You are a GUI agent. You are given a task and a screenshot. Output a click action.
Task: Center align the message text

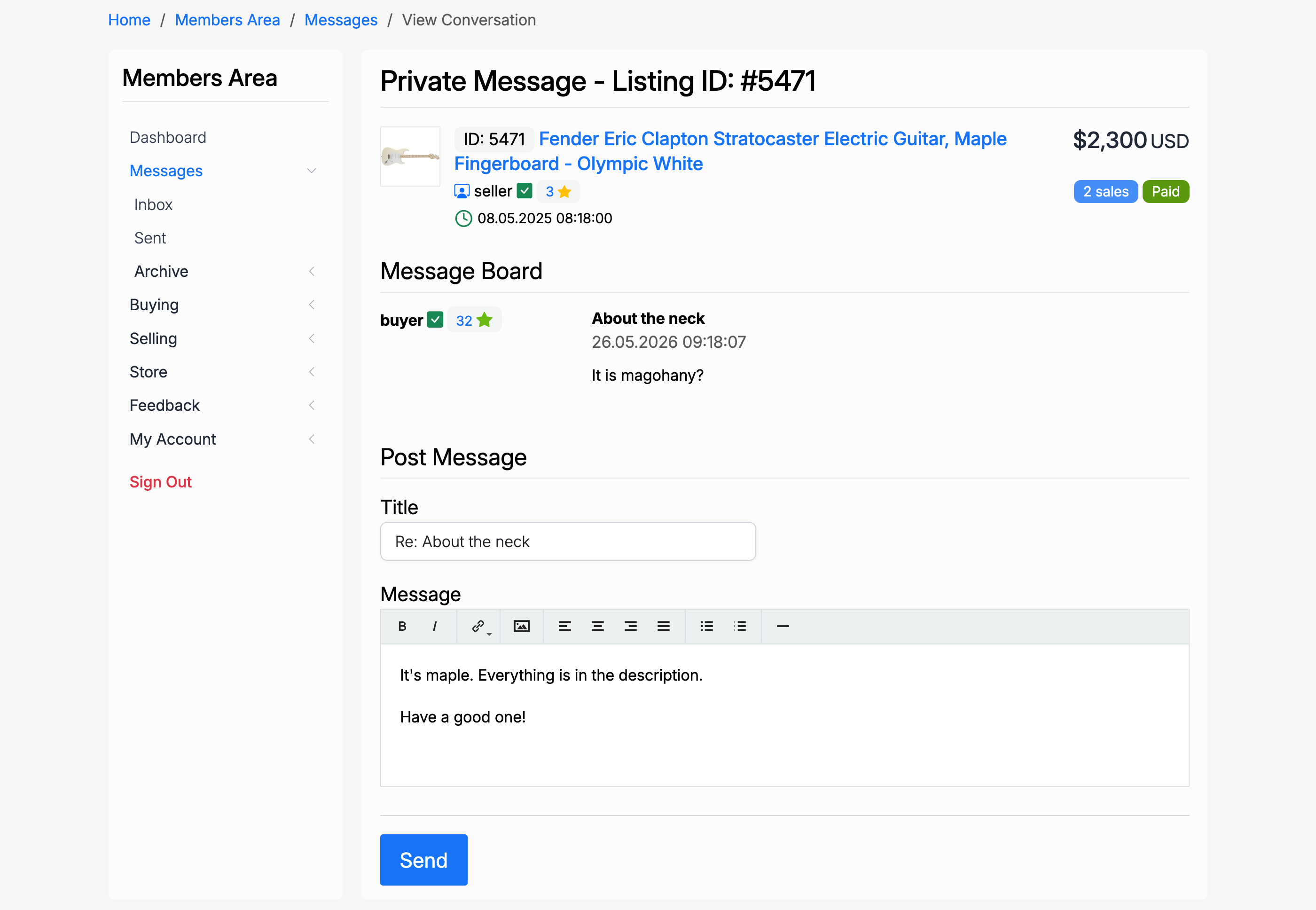click(x=597, y=626)
